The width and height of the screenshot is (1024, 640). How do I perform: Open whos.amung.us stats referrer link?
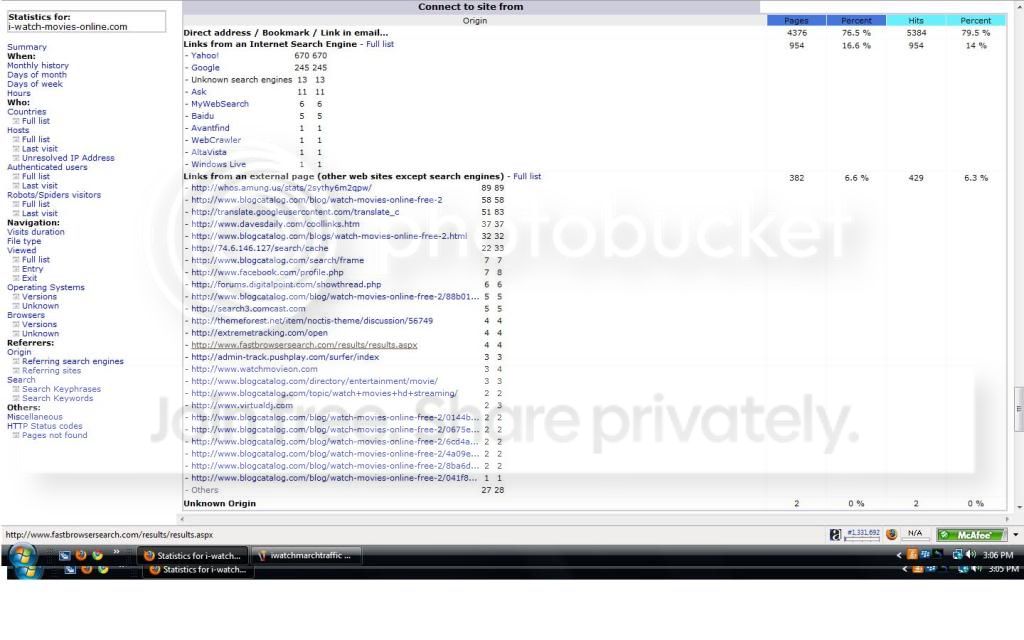pos(281,187)
